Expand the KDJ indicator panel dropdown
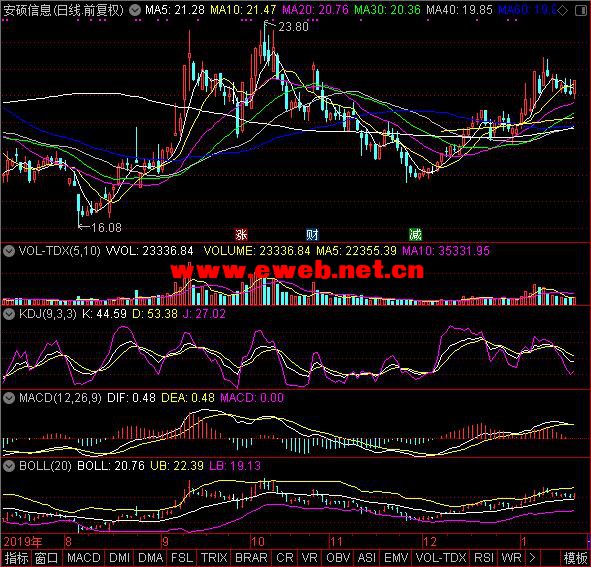 (9, 314)
